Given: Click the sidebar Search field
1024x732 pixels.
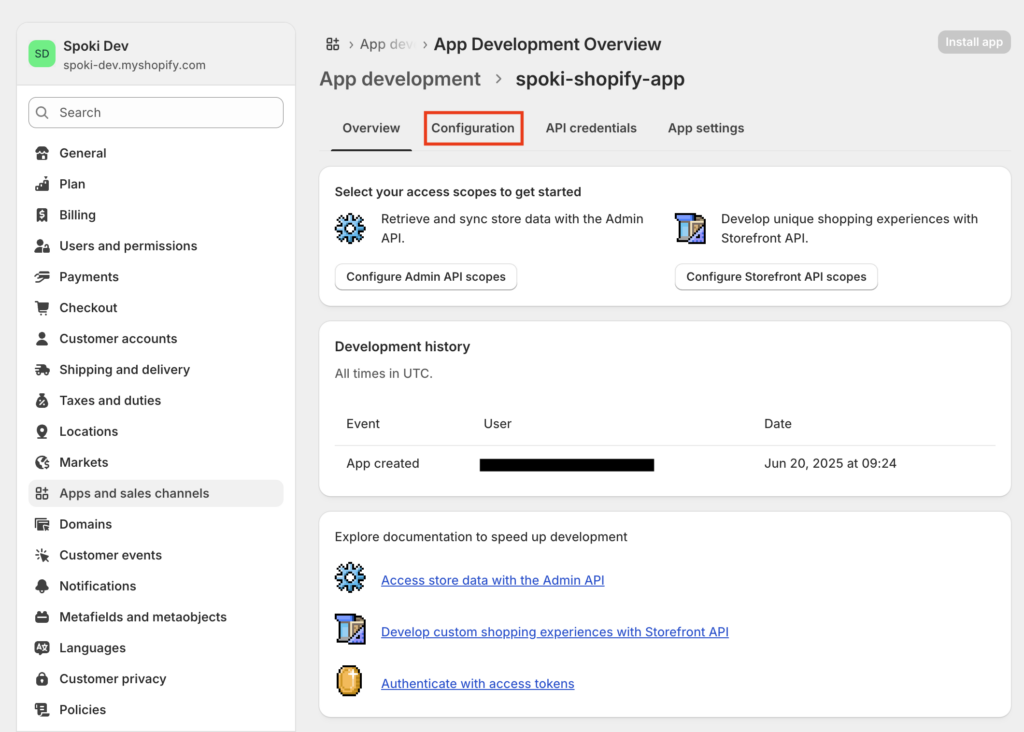Looking at the screenshot, I should click(156, 113).
